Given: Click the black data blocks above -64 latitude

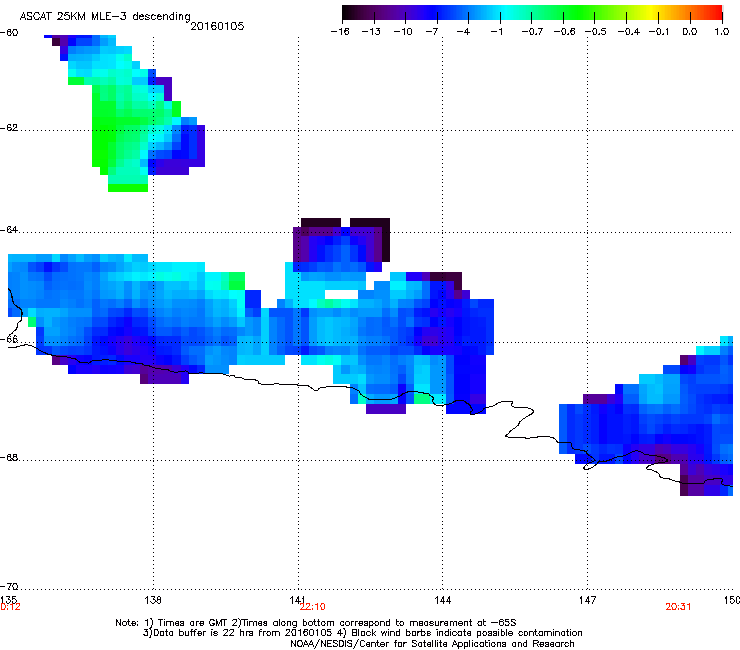Looking at the screenshot, I should pos(345,223).
